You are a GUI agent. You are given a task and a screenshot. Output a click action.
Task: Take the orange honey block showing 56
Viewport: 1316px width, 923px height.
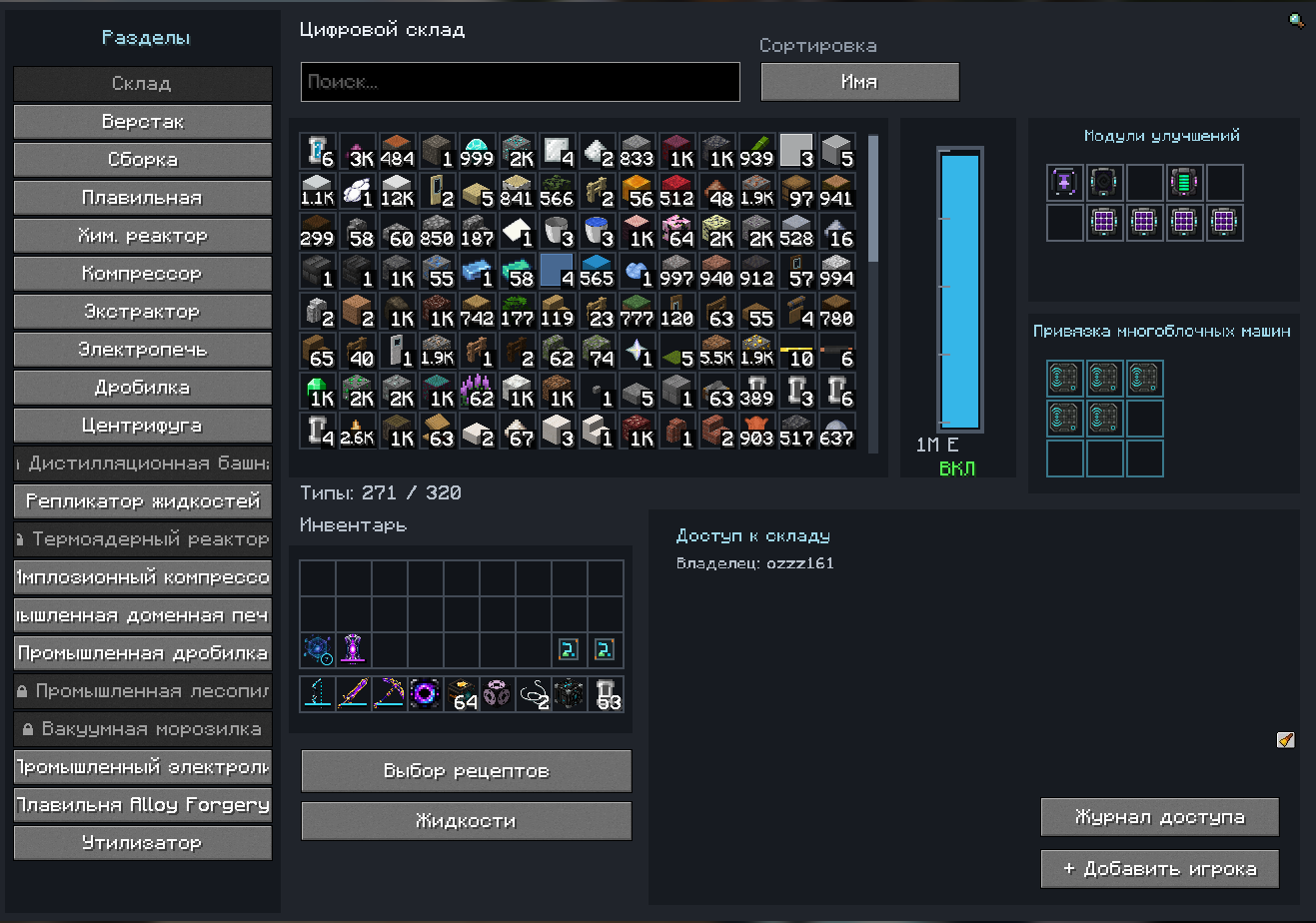pyautogui.click(x=637, y=192)
